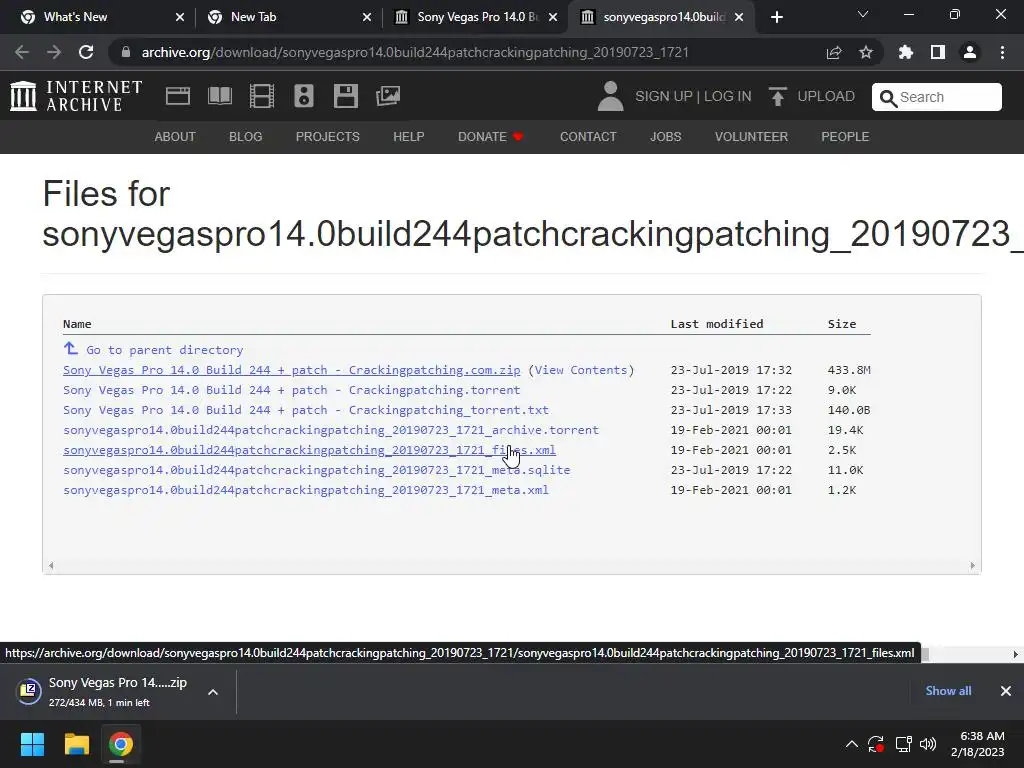
Task: Open the _meta.xml link
Action: click(x=306, y=490)
